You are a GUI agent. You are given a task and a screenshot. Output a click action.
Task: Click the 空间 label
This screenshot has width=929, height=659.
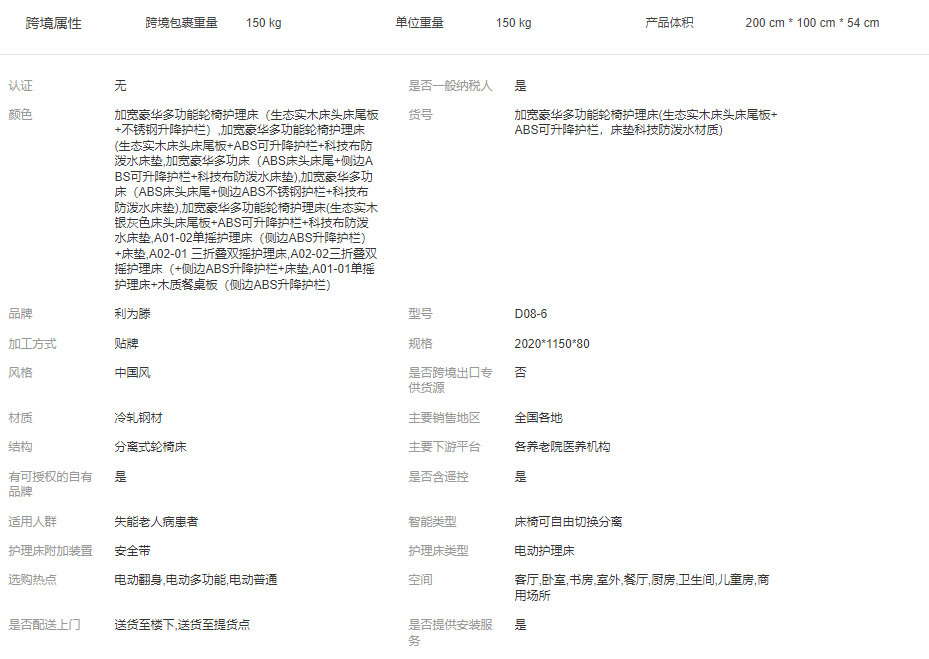click(x=420, y=580)
